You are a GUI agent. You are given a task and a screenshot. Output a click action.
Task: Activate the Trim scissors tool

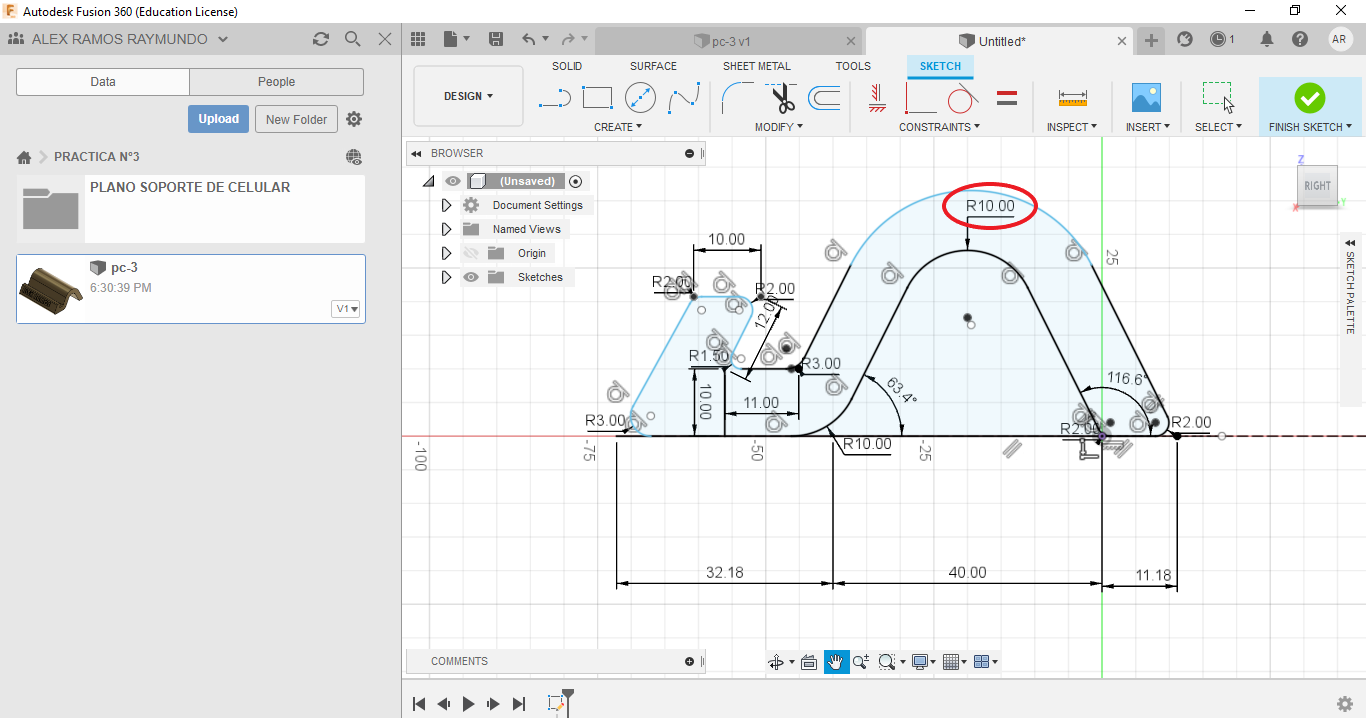[782, 98]
